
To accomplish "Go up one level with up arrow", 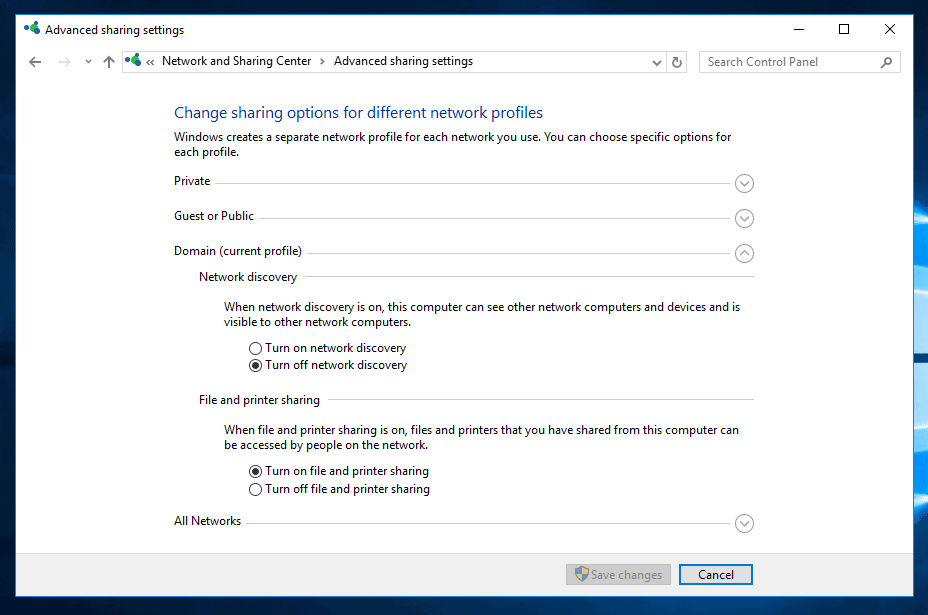I will (x=109, y=62).
